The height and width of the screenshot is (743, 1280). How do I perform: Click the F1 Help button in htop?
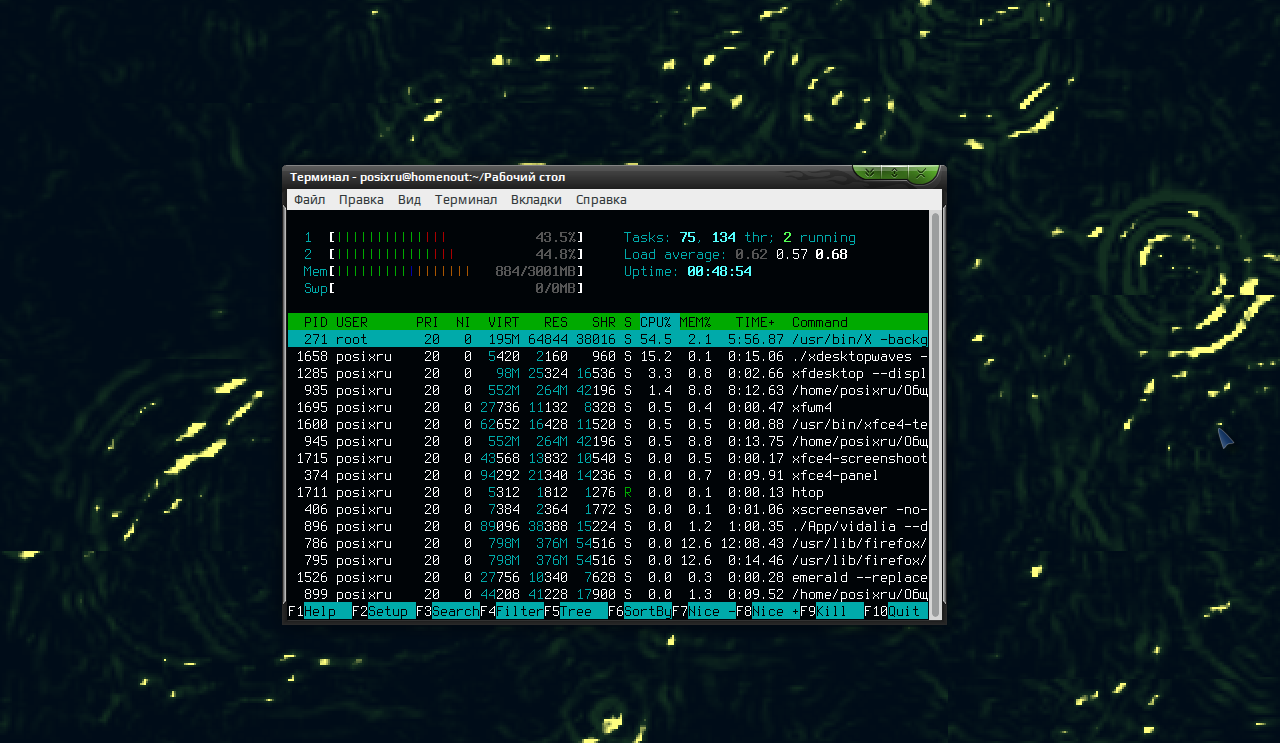[x=320, y=611]
